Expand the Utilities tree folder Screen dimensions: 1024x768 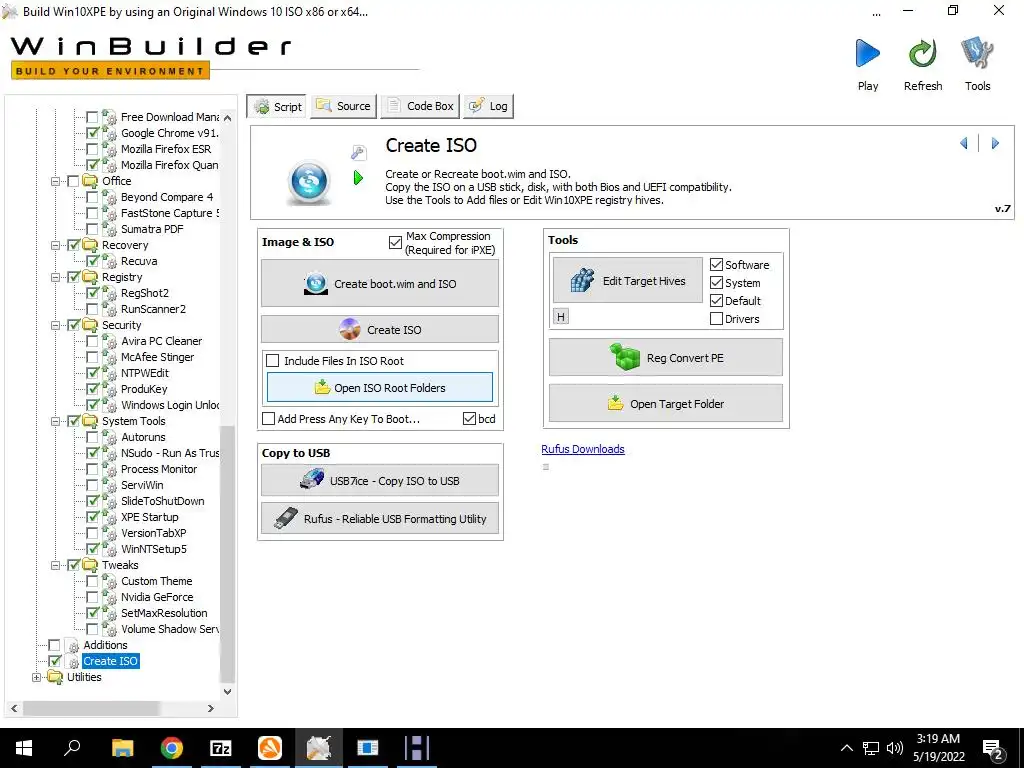tap(37, 677)
